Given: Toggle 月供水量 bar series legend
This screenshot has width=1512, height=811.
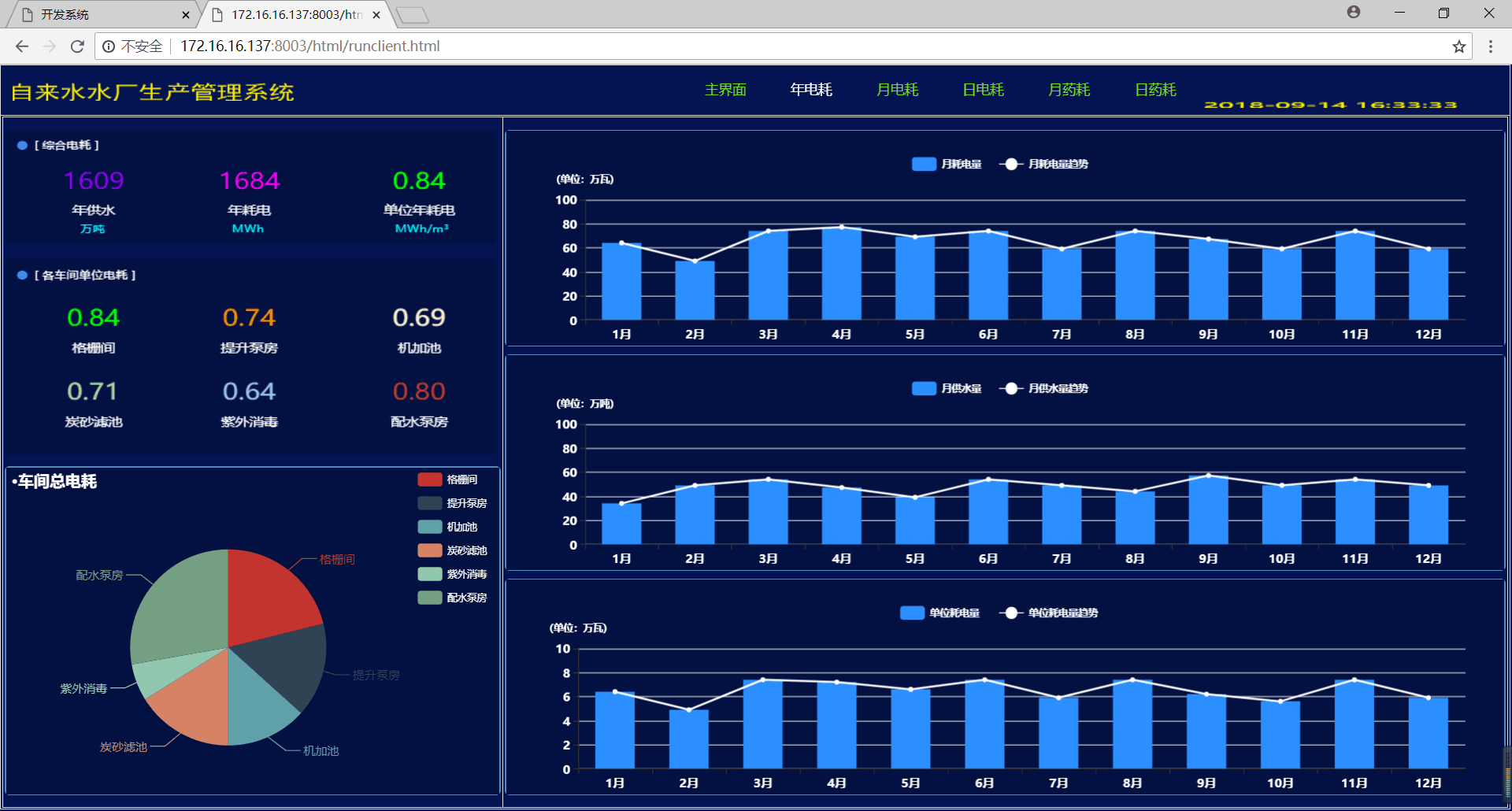Looking at the screenshot, I should point(947,388).
